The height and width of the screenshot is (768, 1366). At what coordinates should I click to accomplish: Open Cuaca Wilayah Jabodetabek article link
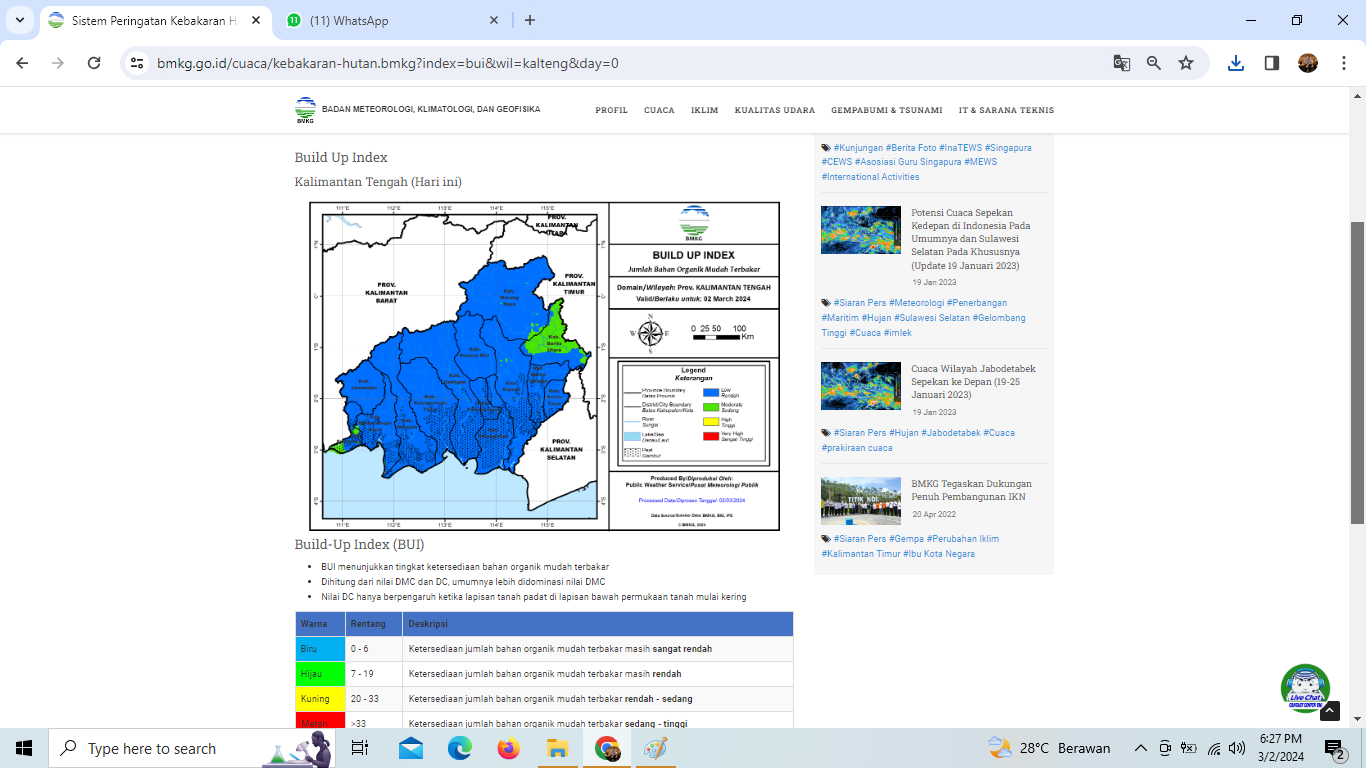pos(973,382)
